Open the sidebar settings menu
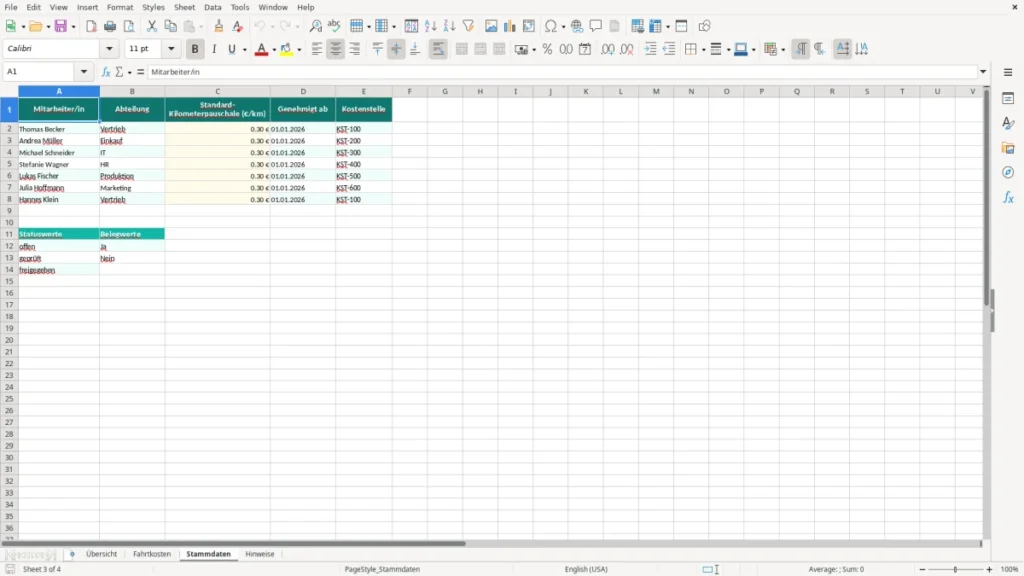Image resolution: width=1024 pixels, height=576 pixels. click(x=1008, y=72)
